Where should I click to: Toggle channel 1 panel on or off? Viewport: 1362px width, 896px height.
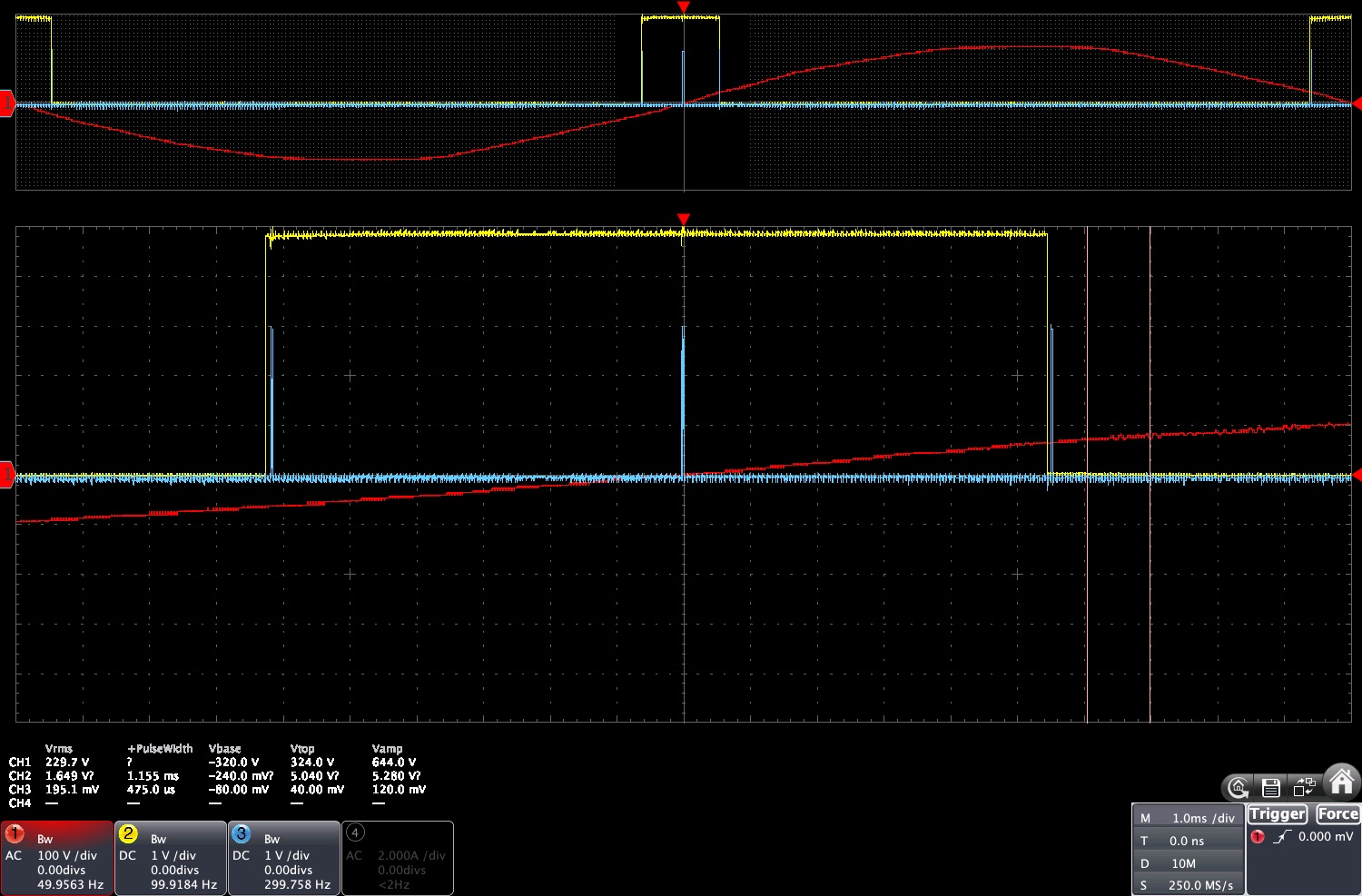[56, 858]
